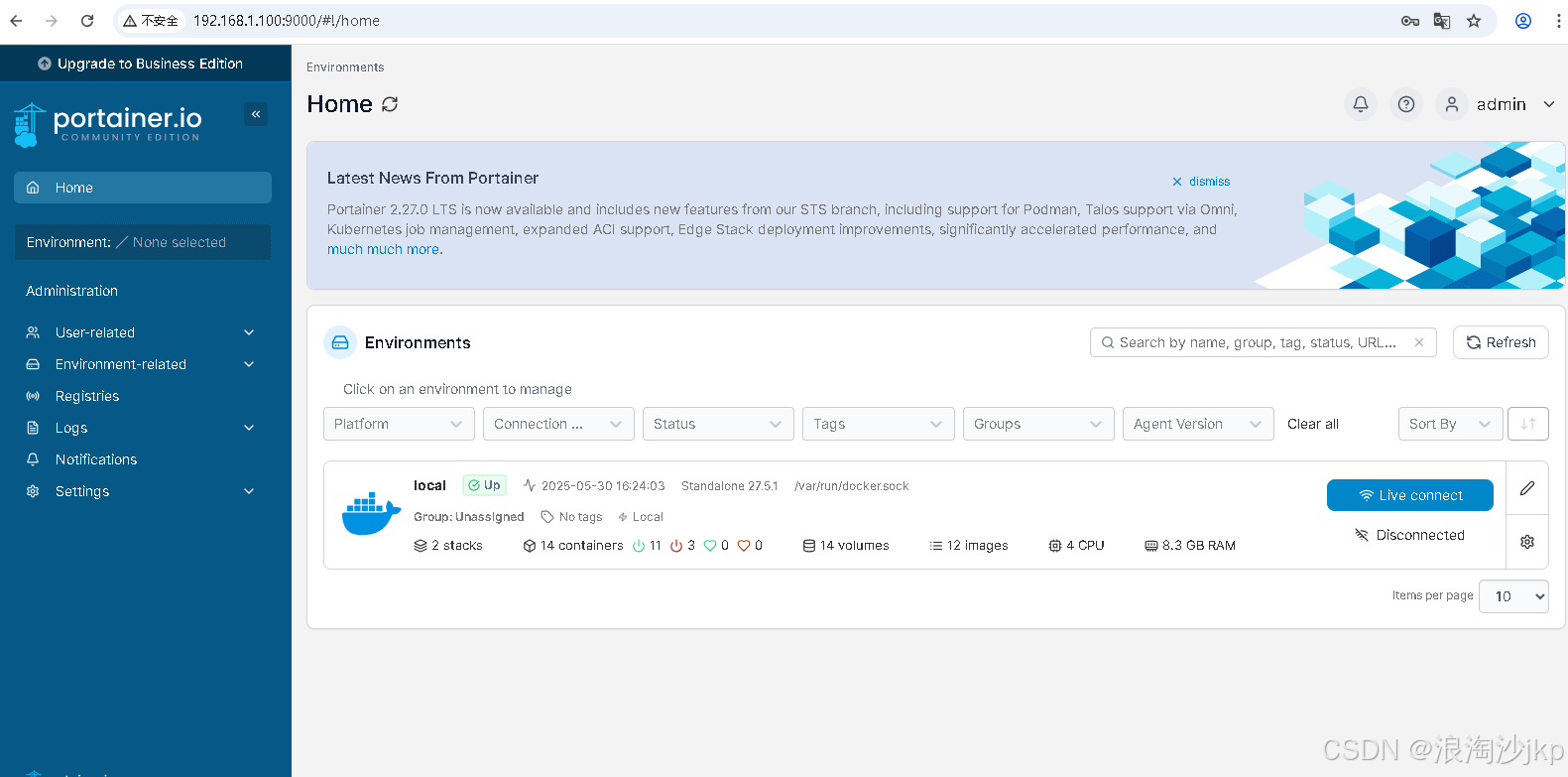Image resolution: width=1568 pixels, height=777 pixels.
Task: Open the browser profile icon
Action: 1523,21
